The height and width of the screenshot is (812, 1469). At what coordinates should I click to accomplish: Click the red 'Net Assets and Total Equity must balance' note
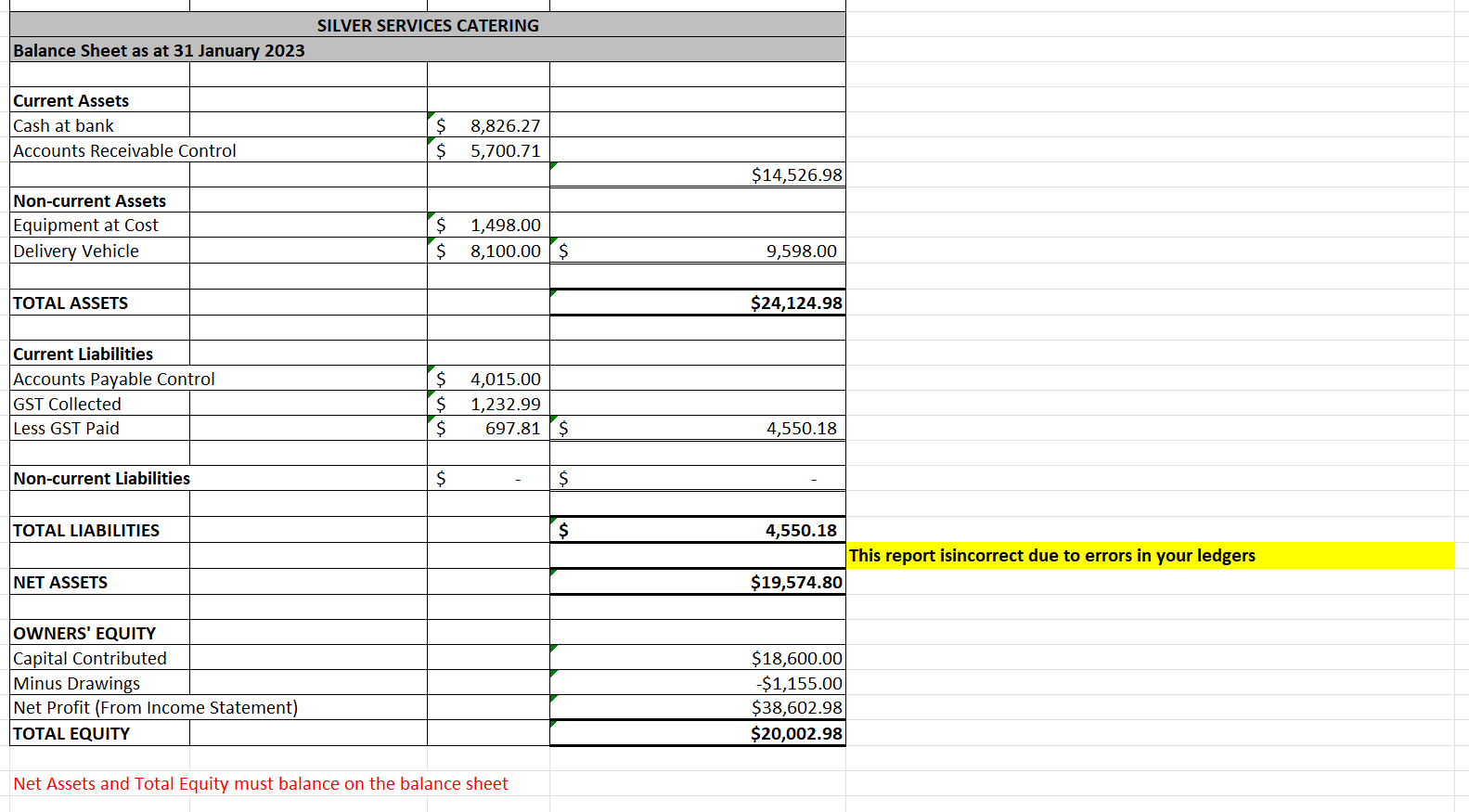[261, 783]
